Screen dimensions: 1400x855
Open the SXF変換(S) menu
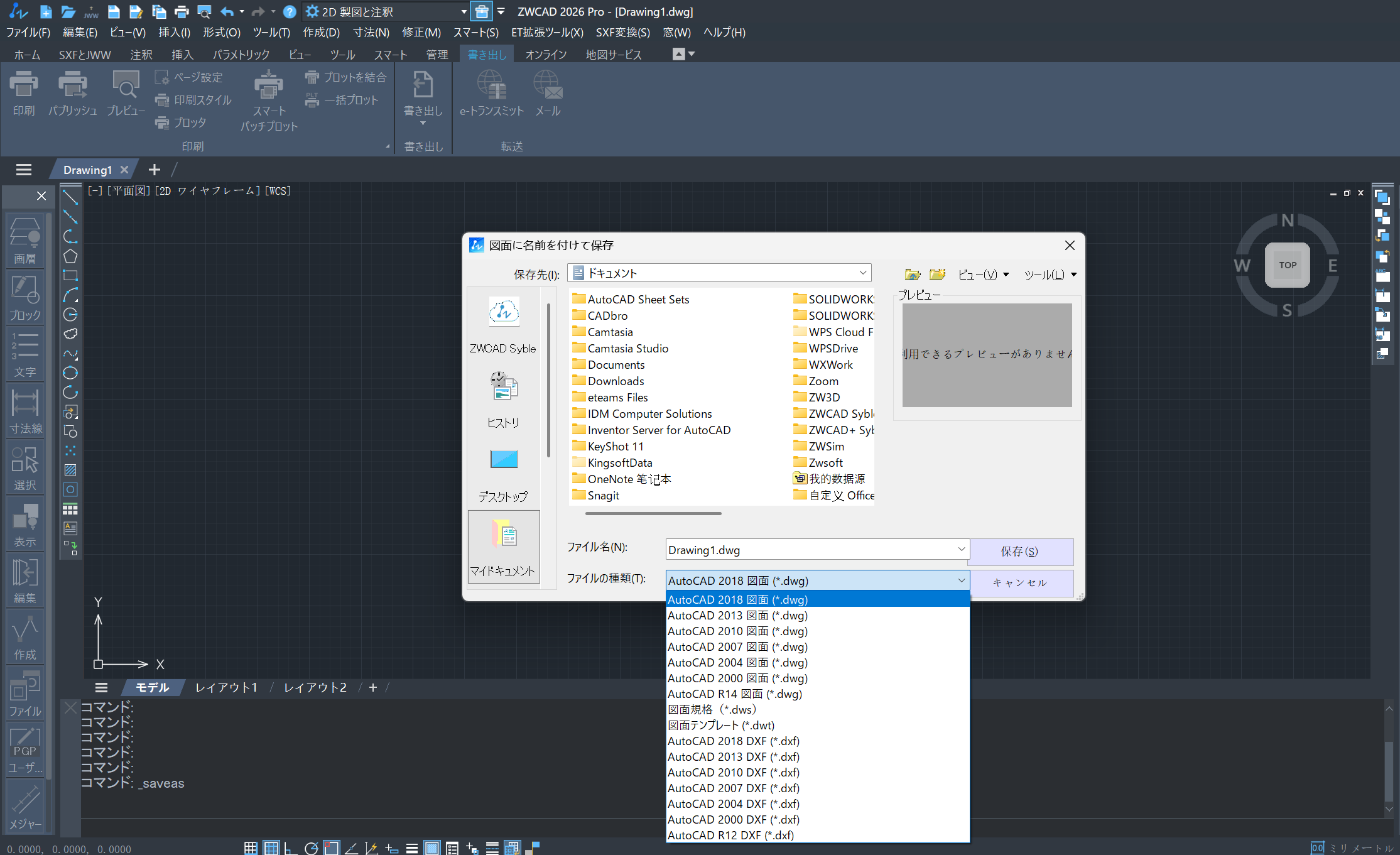[623, 32]
